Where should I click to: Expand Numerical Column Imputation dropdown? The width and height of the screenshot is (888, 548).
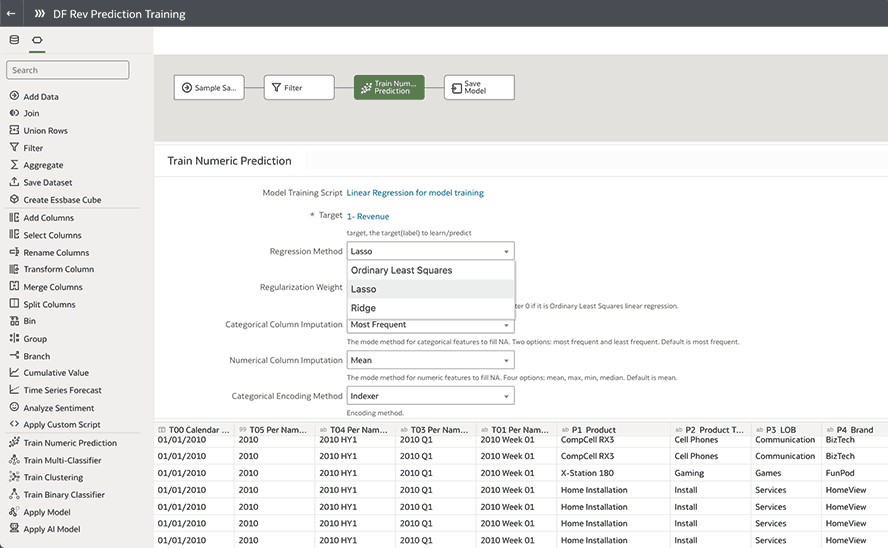[x=430, y=360]
